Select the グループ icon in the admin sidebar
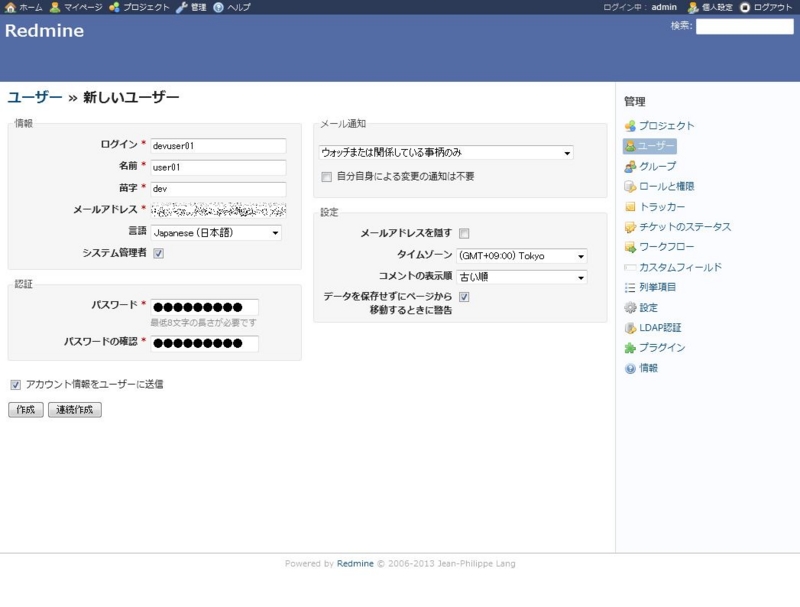 click(x=659, y=166)
